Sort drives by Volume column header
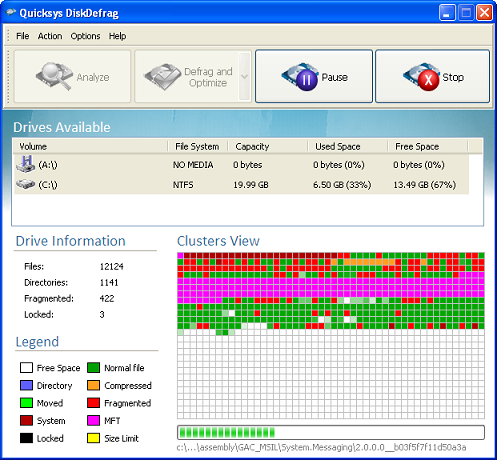The height and width of the screenshot is (460, 497). (x=90, y=146)
